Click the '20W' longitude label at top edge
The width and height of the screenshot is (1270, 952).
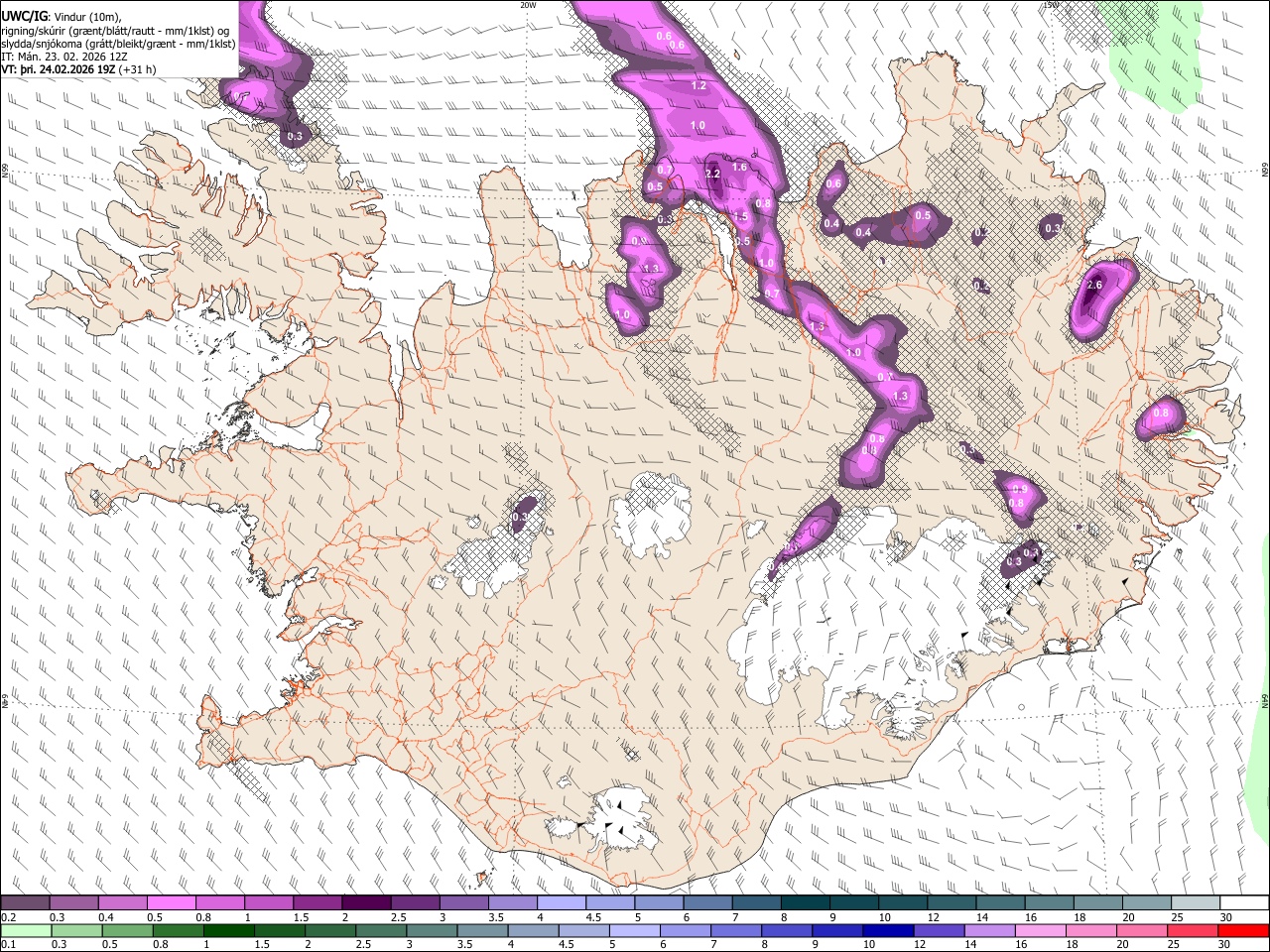527,5
